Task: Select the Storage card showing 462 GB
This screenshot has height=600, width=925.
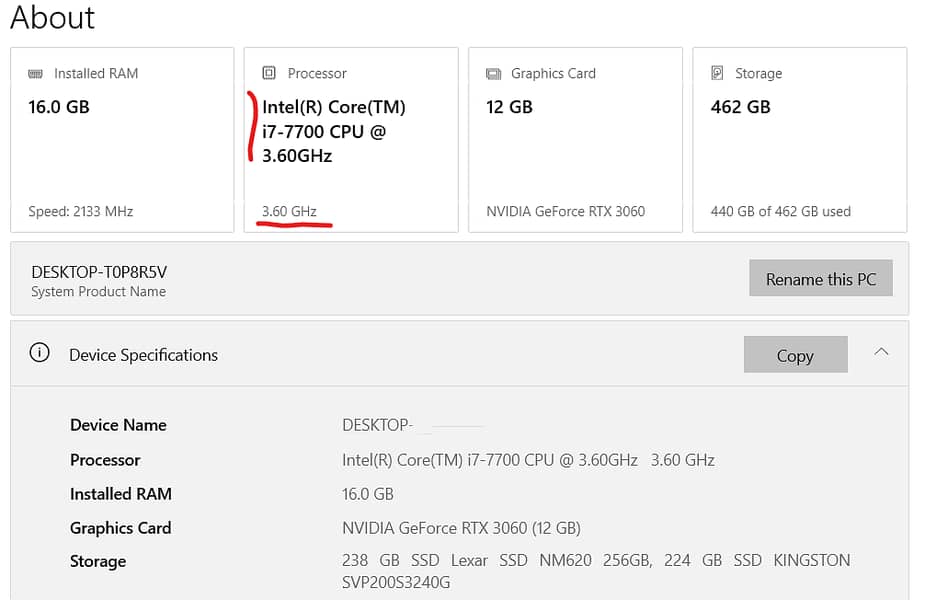Action: (x=799, y=140)
